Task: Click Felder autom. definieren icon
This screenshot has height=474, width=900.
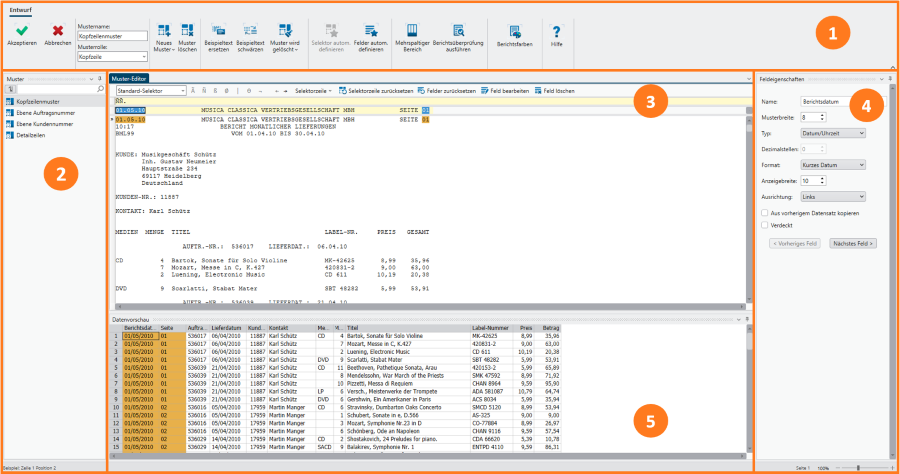Action: 370,31
